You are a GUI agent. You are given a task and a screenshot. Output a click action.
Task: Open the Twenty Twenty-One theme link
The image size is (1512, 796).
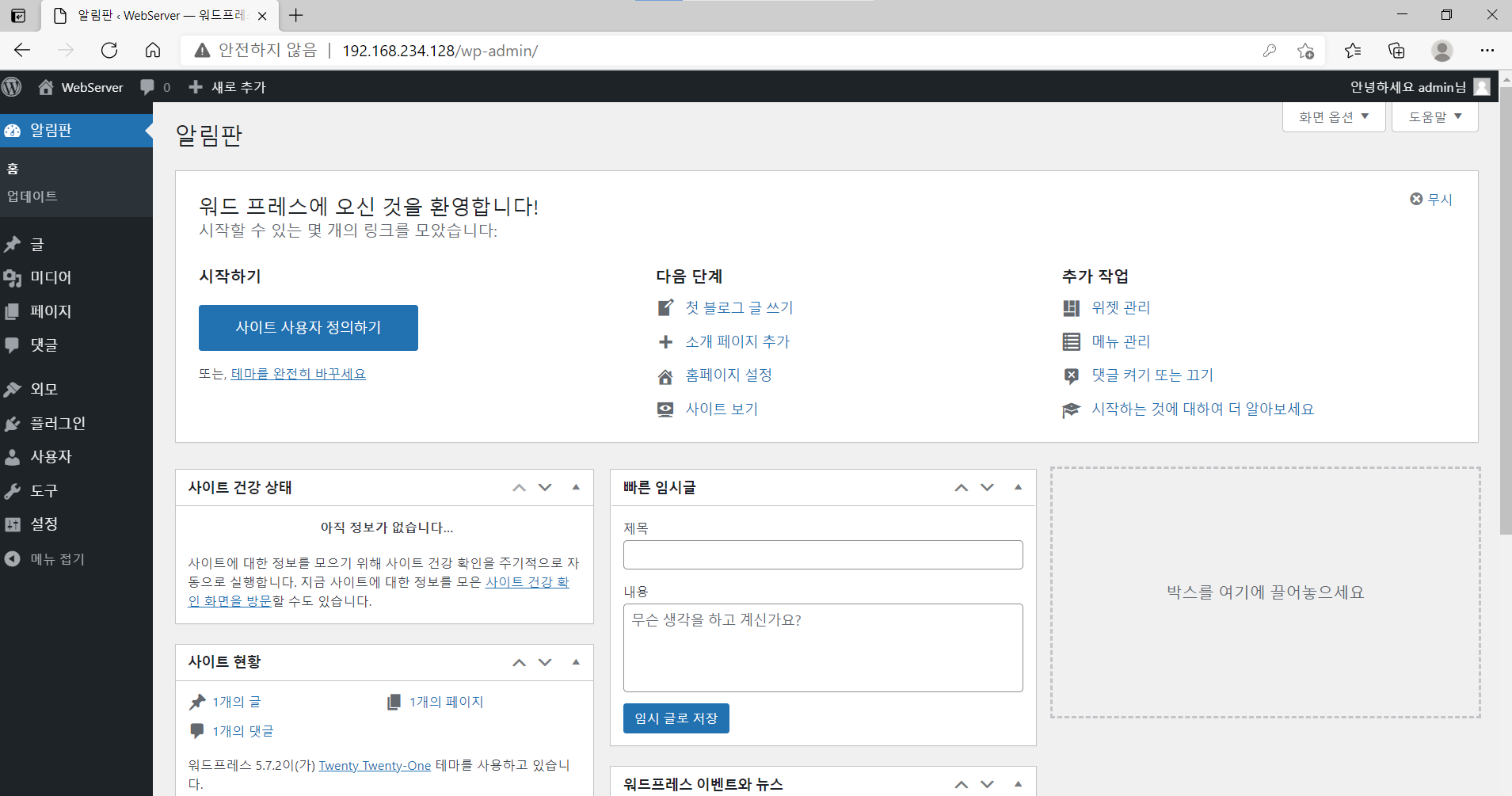375,766
